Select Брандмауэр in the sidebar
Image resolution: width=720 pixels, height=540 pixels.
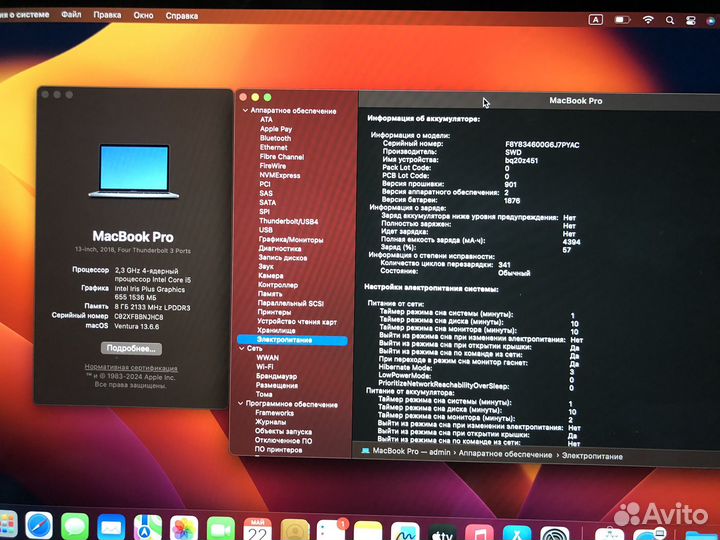276,376
